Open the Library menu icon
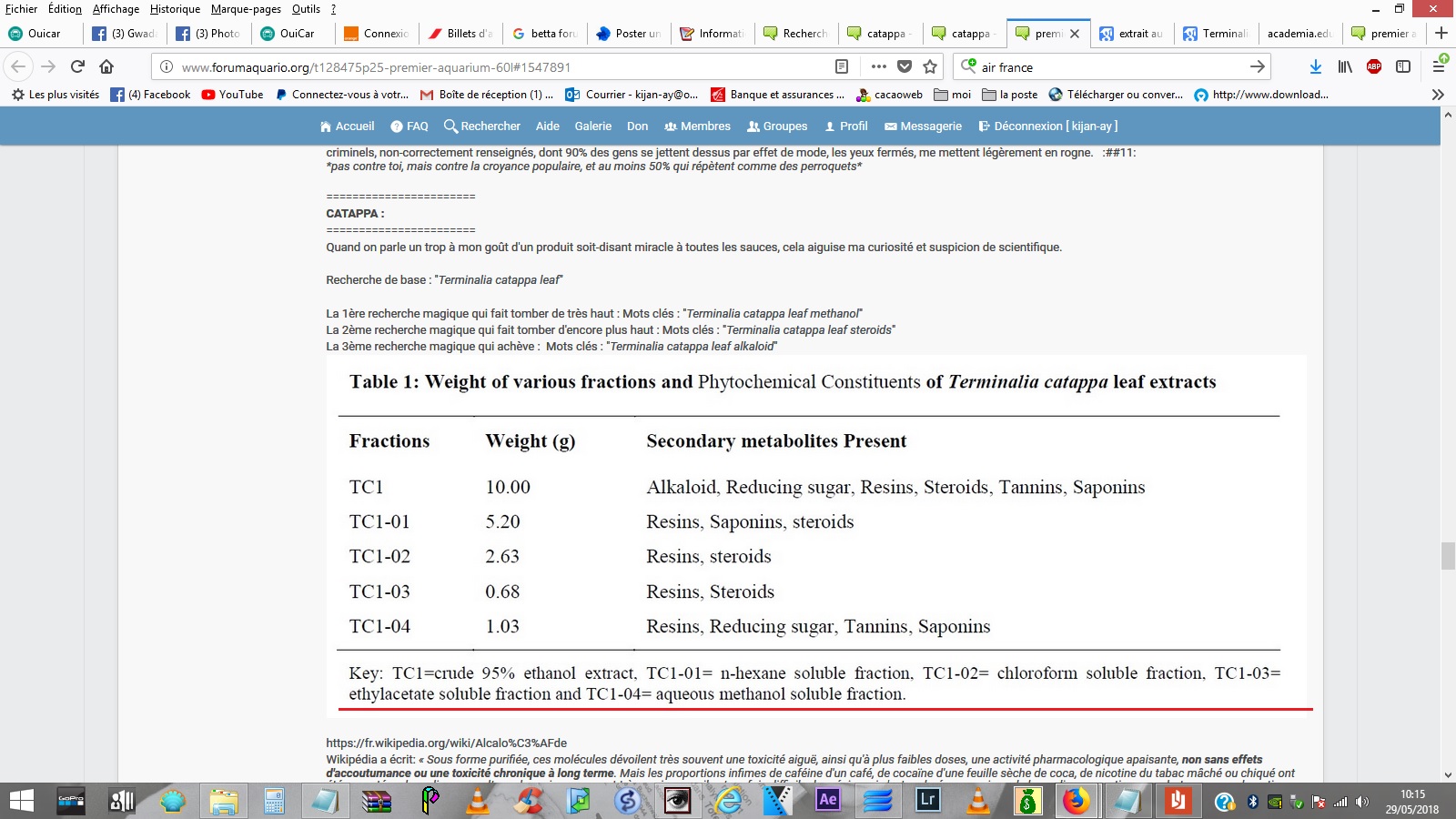The image size is (1456, 819). click(1345, 66)
